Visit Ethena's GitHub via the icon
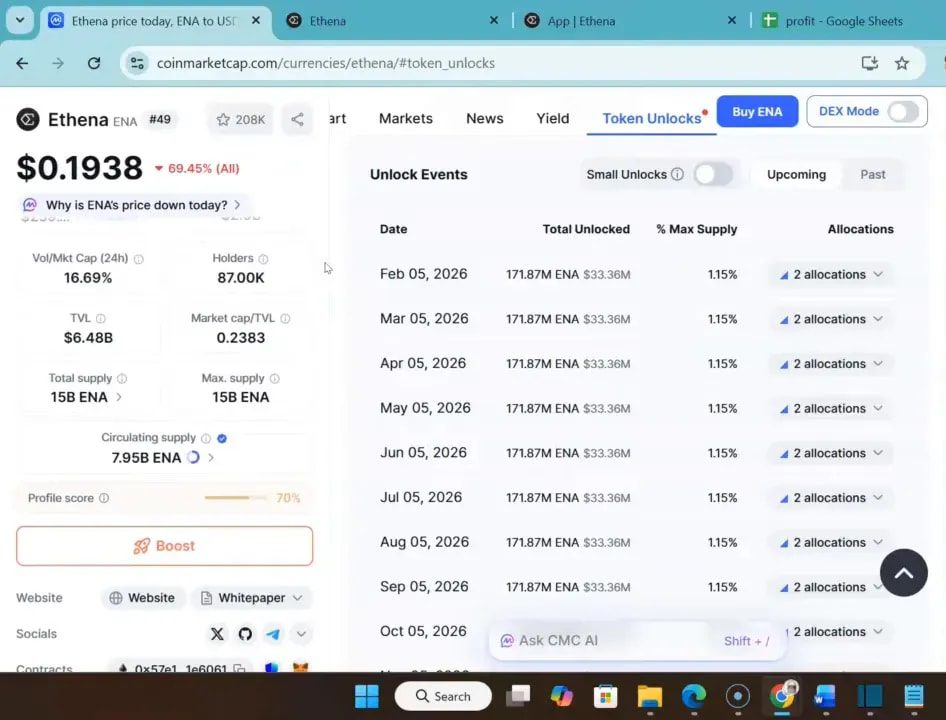The height and width of the screenshot is (720, 946). (x=245, y=634)
